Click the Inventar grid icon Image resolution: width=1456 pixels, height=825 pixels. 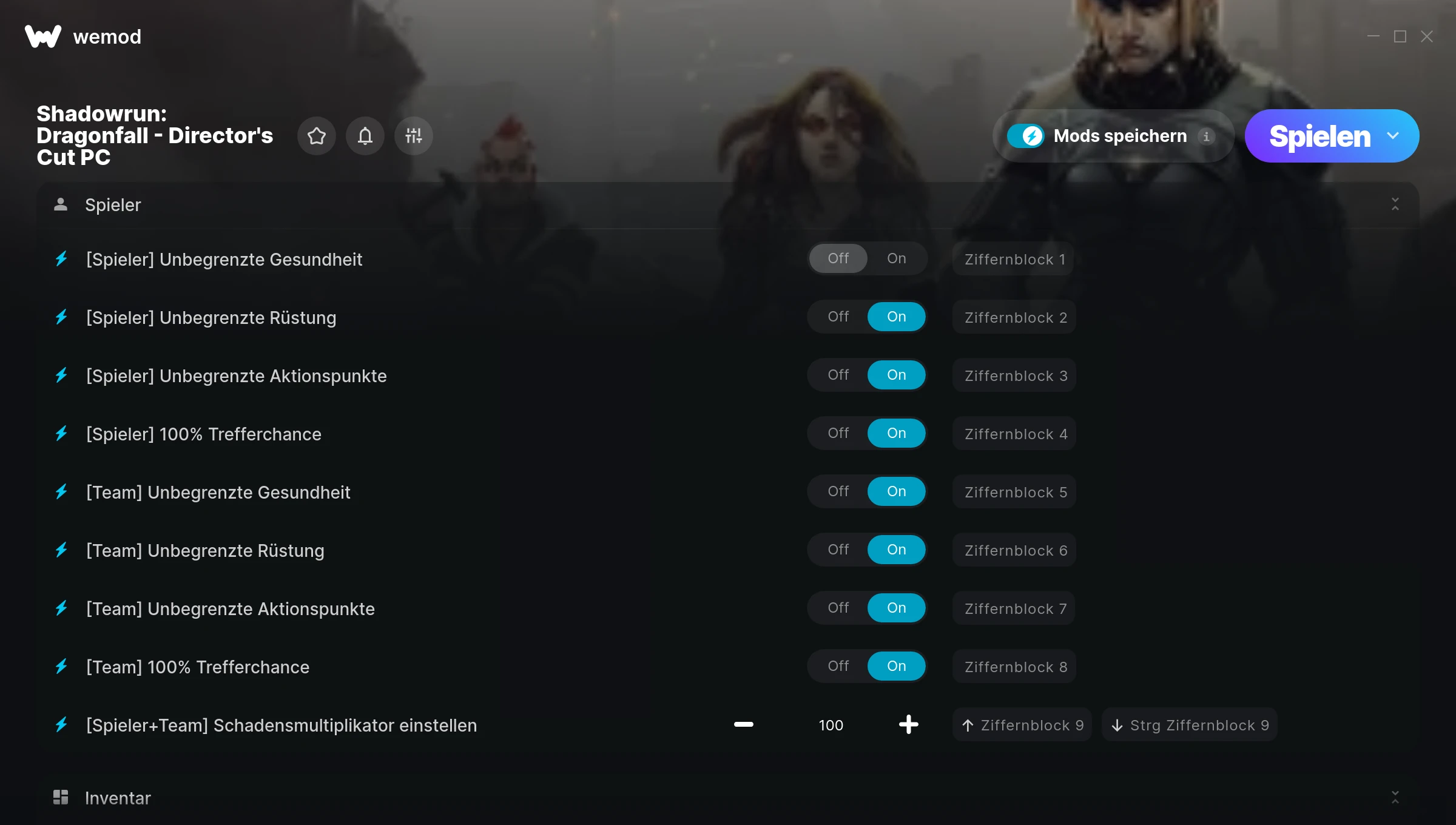click(x=61, y=797)
